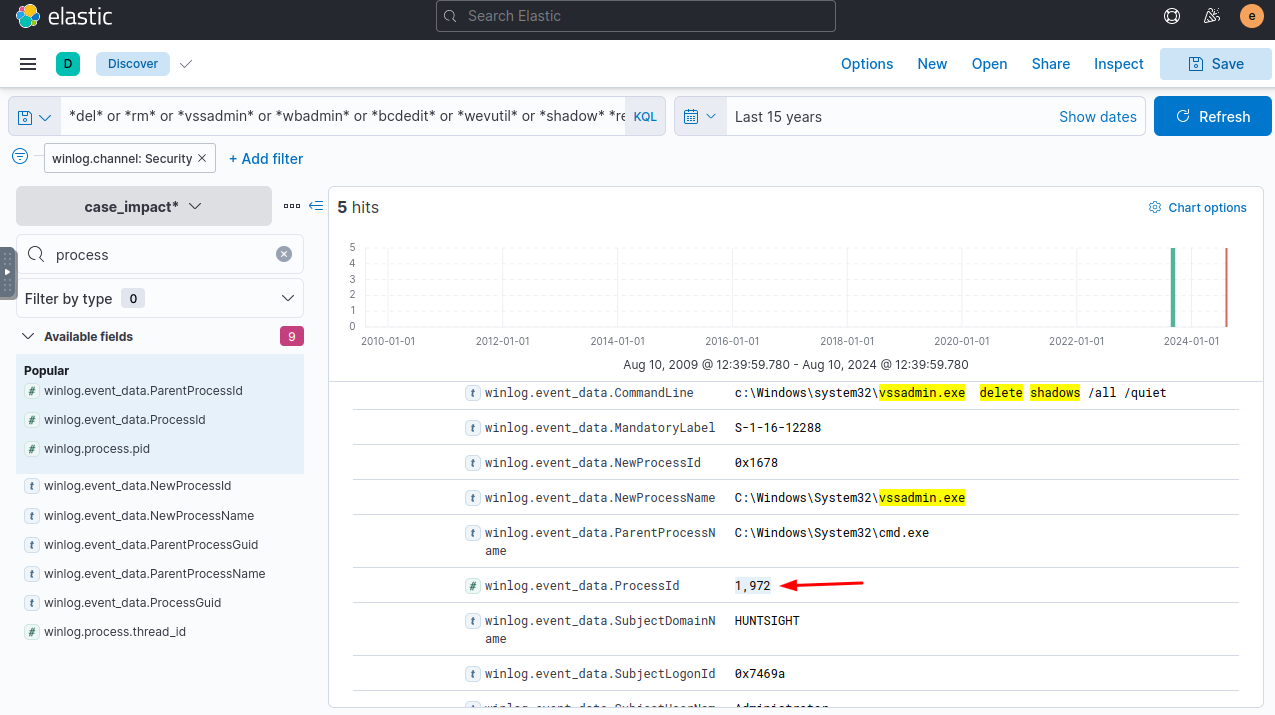The height and width of the screenshot is (715, 1275).
Task: Click the Add filter link
Action: pos(266,159)
